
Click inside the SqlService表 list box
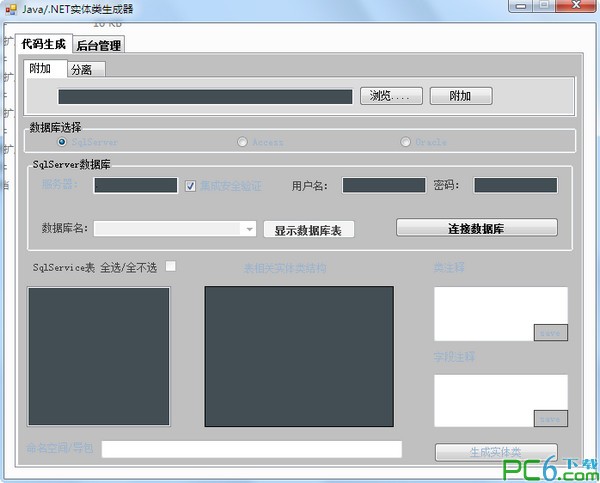click(99, 356)
